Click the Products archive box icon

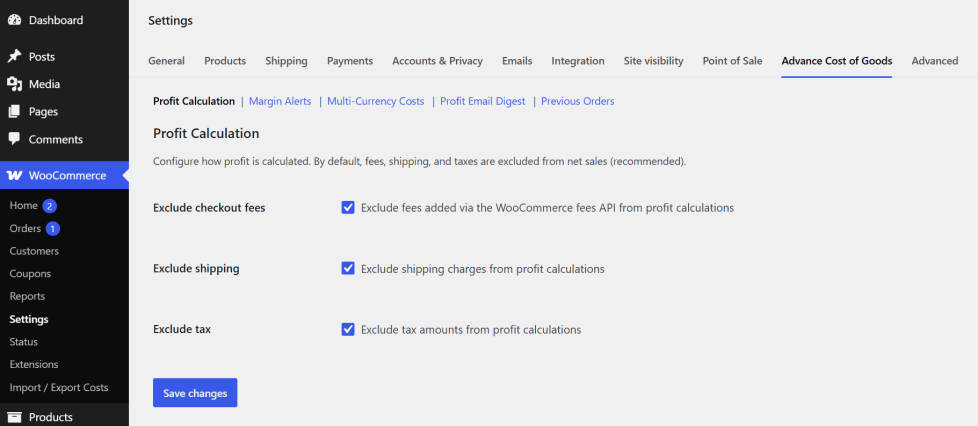[x=14, y=417]
